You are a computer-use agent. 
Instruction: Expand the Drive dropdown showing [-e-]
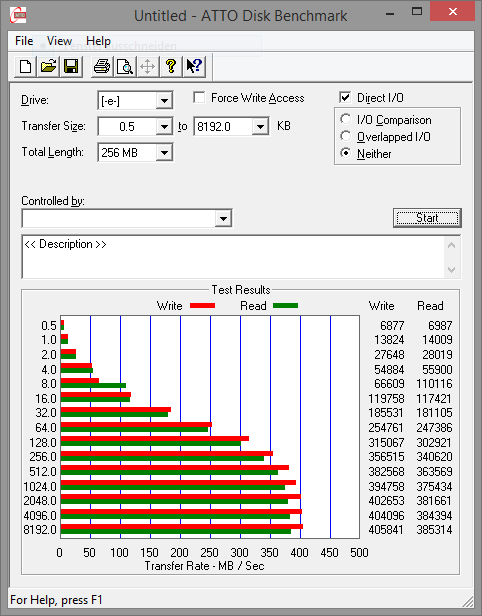pos(164,101)
